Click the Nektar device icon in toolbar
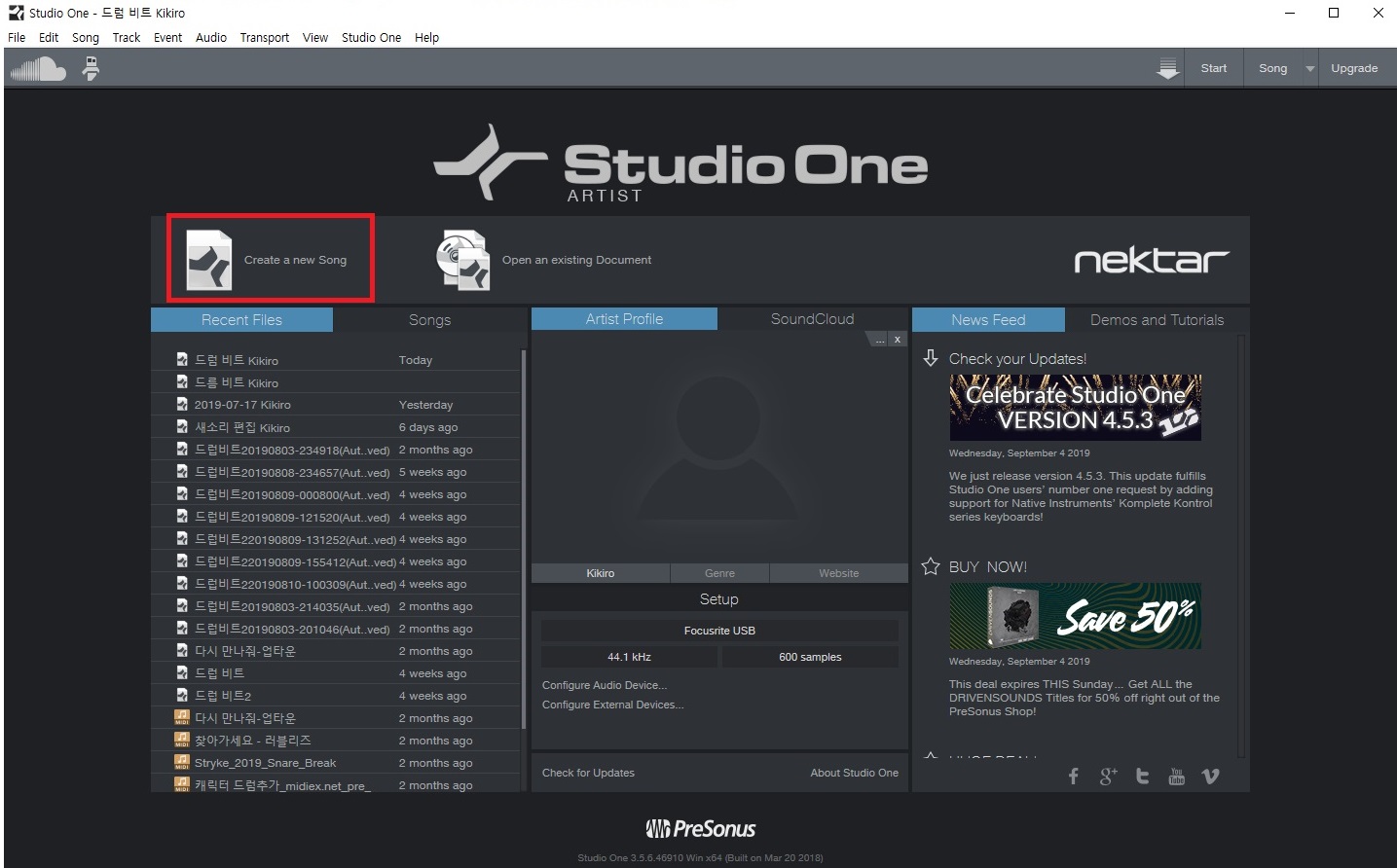The height and width of the screenshot is (868, 1397). click(91, 68)
